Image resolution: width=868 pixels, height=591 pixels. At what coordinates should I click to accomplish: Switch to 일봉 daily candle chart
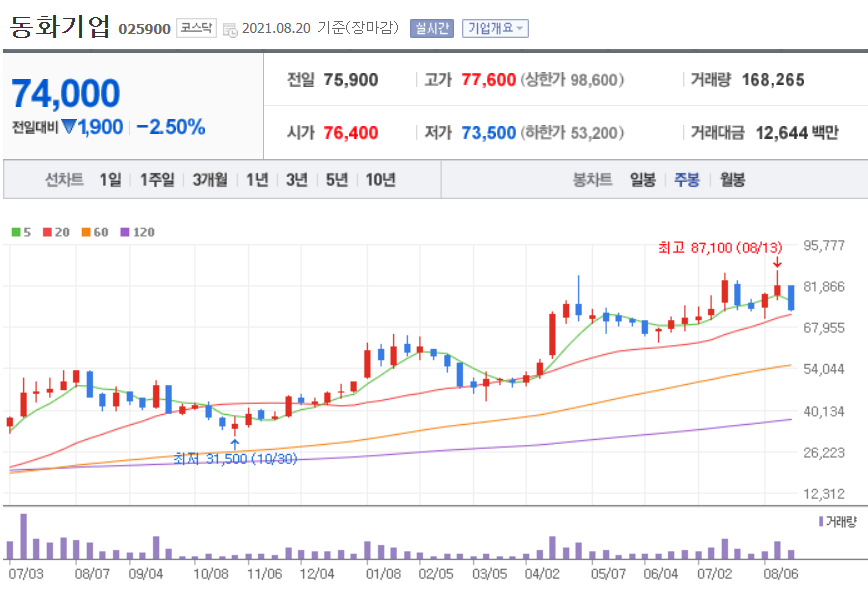pos(643,179)
